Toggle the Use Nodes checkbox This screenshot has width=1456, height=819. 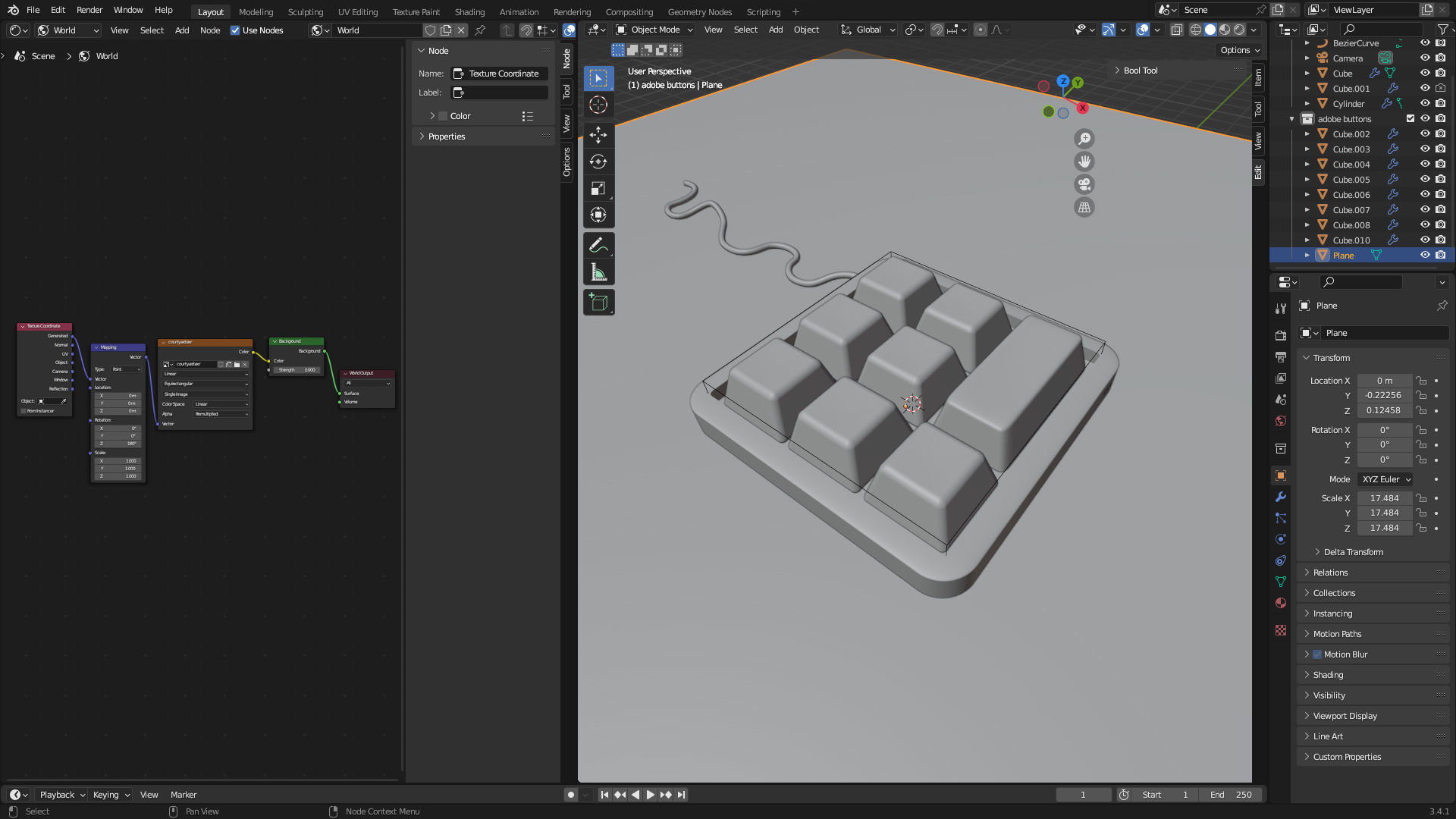[235, 30]
